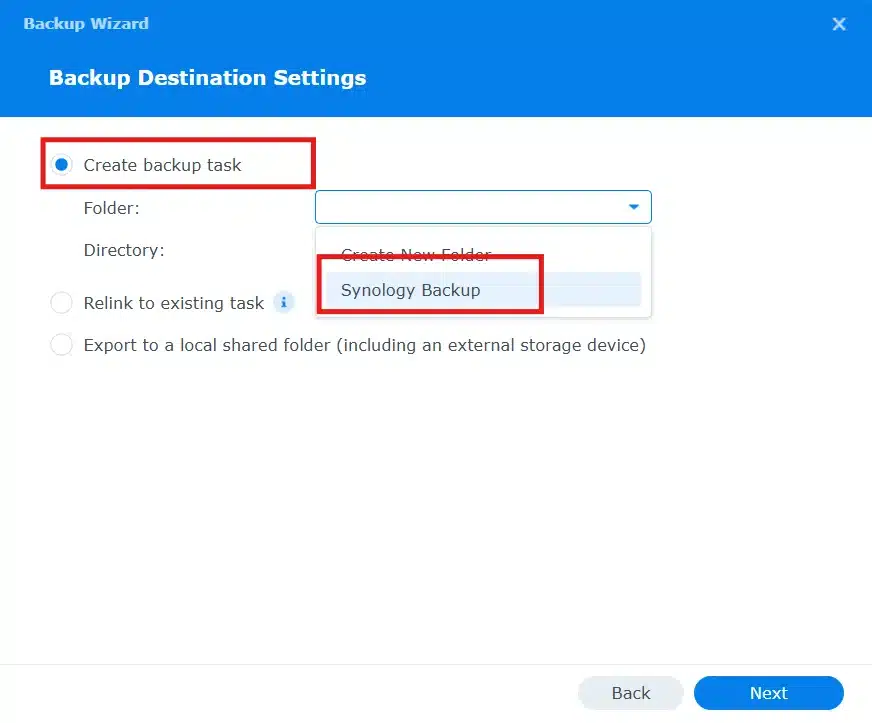Select Export to a local shared folder
Viewport: 872px width, 723px height.
point(61,344)
